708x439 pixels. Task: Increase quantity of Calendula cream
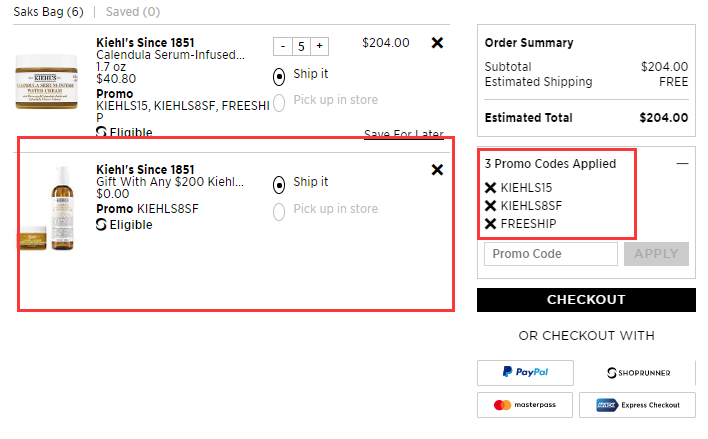click(319, 46)
